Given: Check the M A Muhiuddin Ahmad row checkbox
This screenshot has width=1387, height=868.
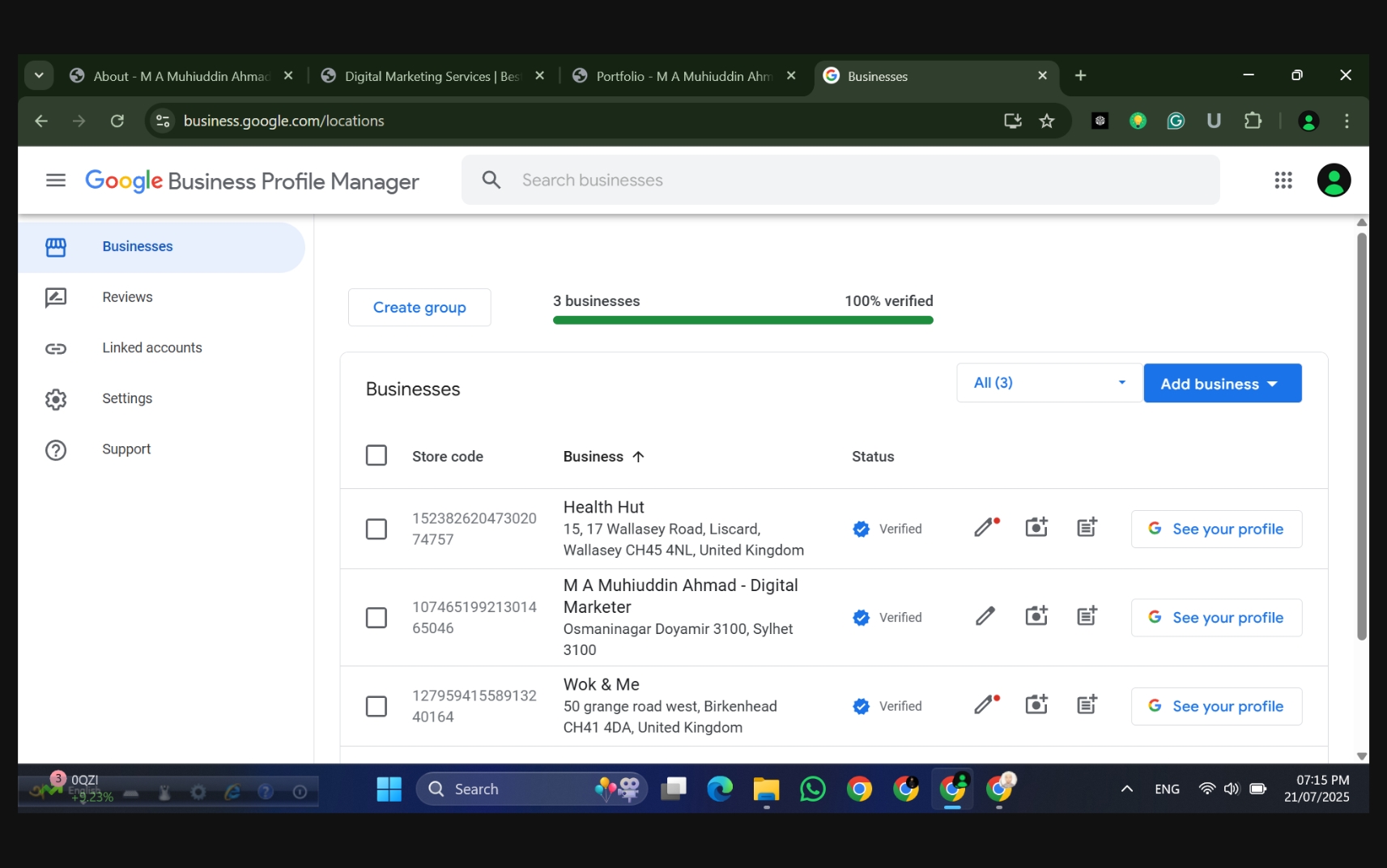Looking at the screenshot, I should pyautogui.click(x=377, y=618).
